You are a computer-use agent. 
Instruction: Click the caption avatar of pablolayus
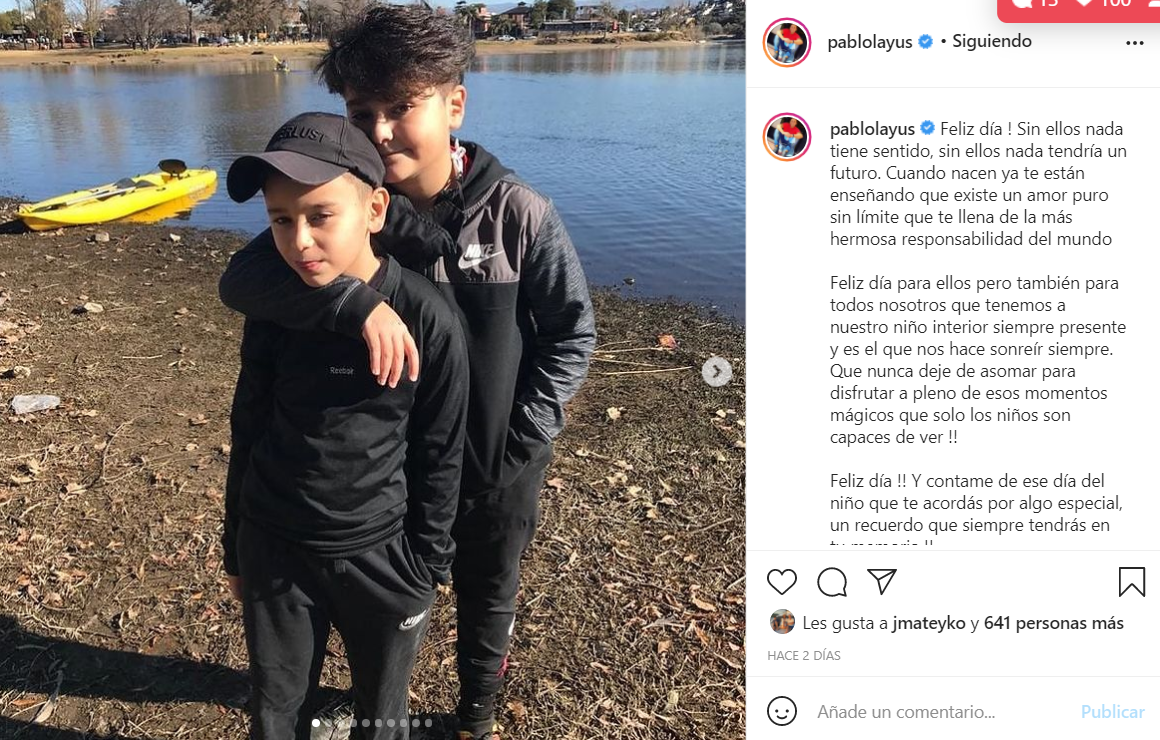coord(787,137)
